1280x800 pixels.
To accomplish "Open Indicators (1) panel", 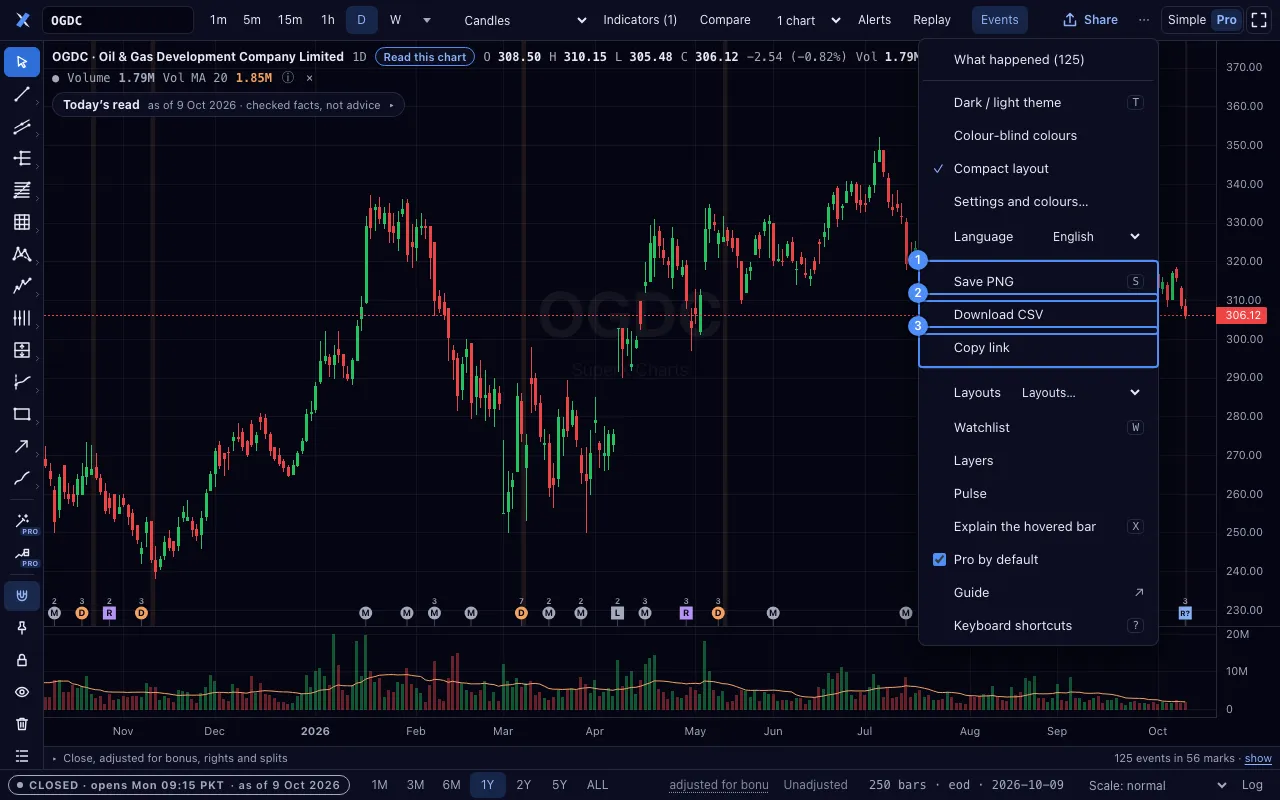I will click(x=640, y=20).
